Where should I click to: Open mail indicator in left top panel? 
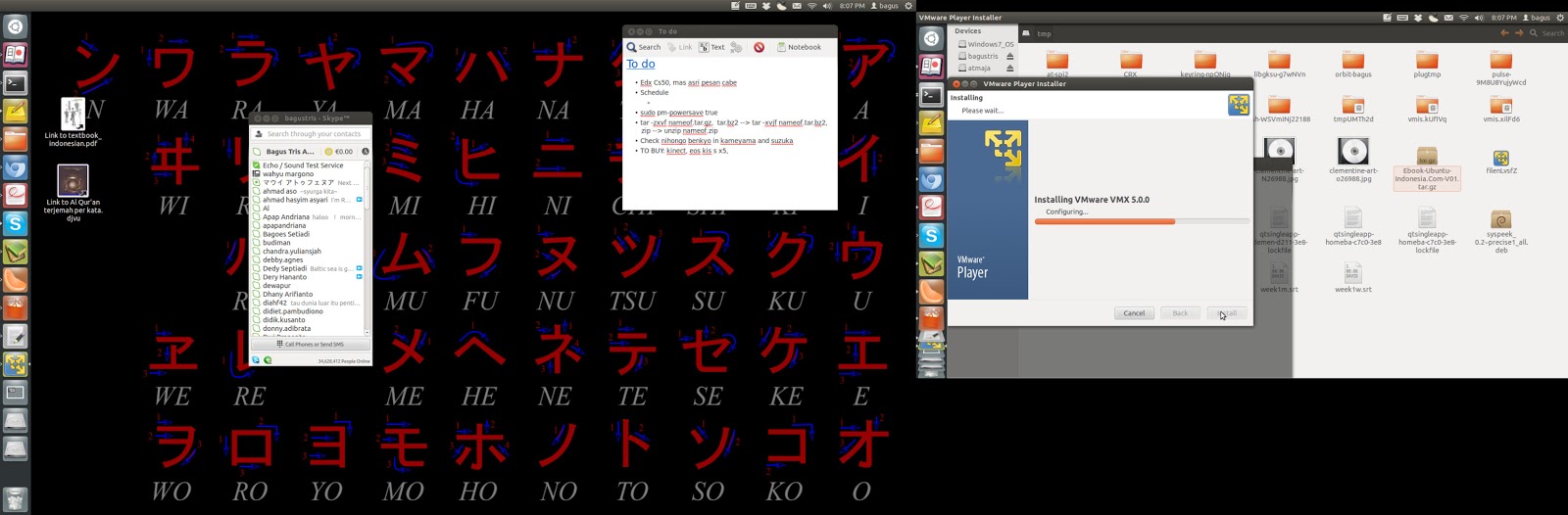point(797,6)
